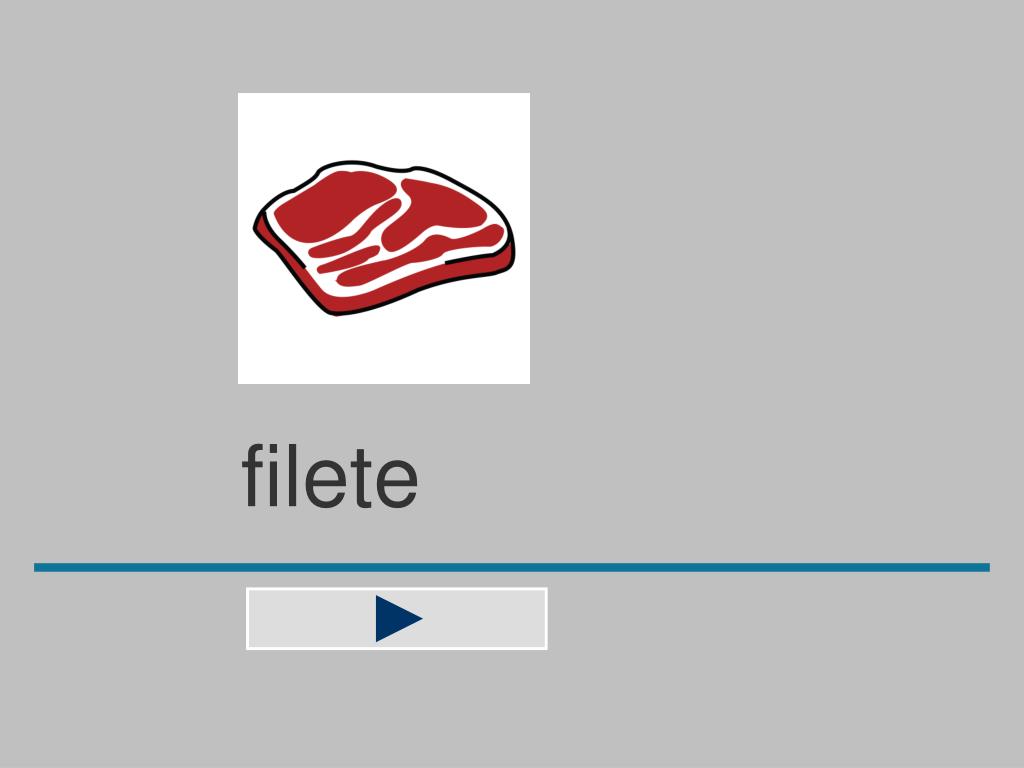Click the word filete
The width and height of the screenshot is (1024, 768).
pyautogui.click(x=330, y=475)
